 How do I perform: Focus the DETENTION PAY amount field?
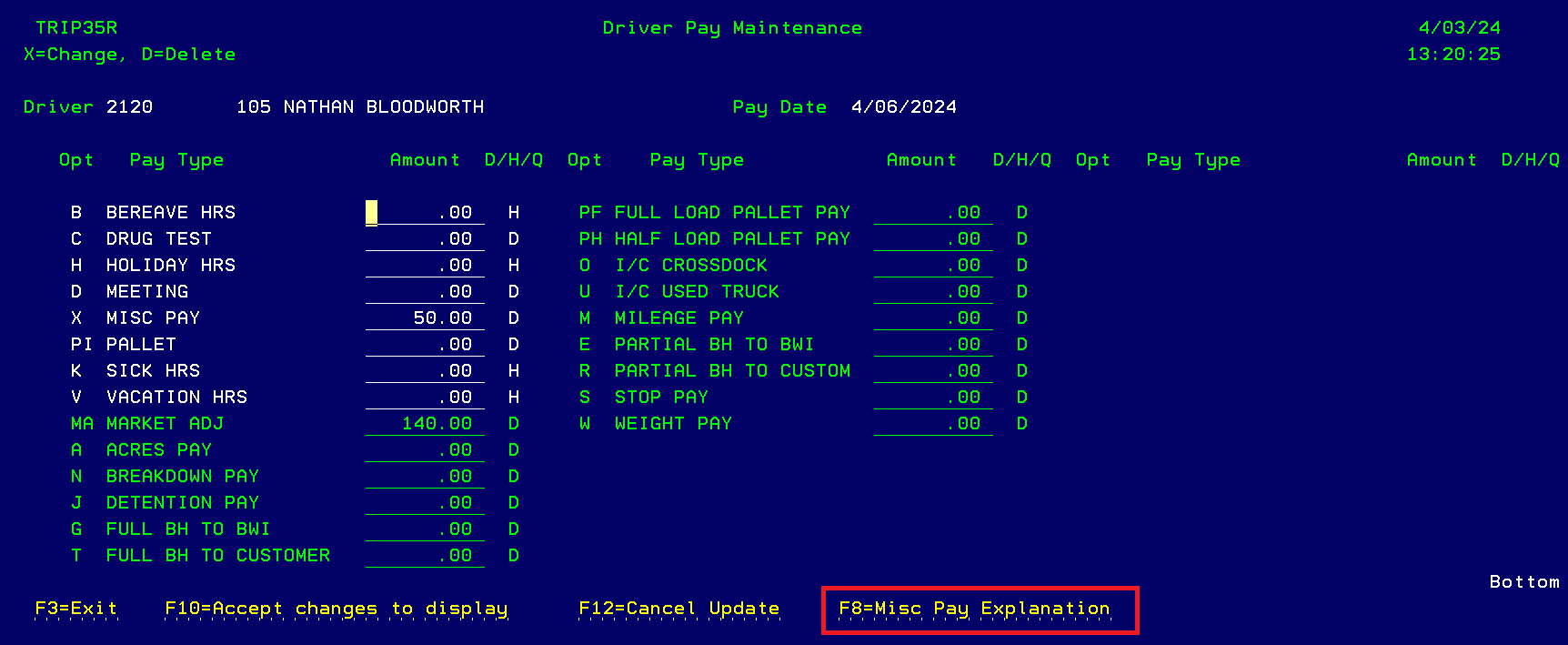click(425, 503)
